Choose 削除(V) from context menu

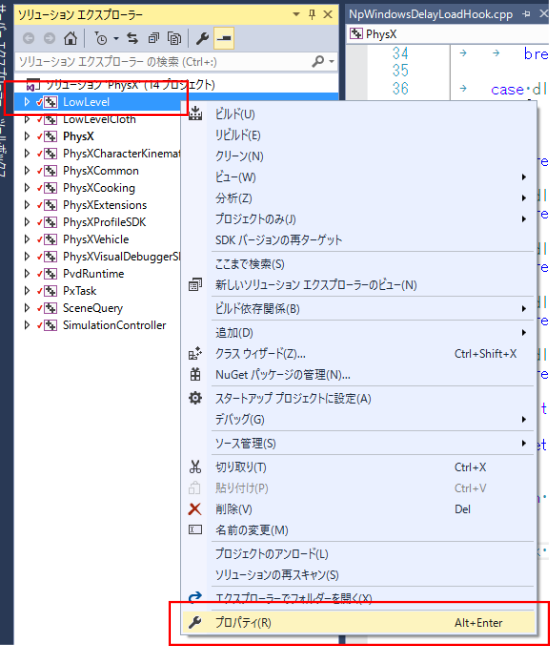[x=359, y=509]
